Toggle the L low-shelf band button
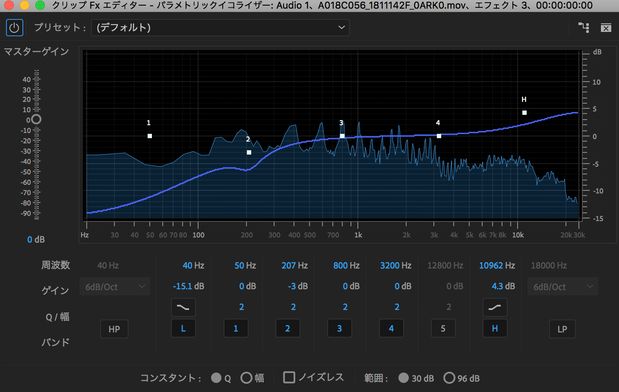619x392 pixels. tap(183, 328)
